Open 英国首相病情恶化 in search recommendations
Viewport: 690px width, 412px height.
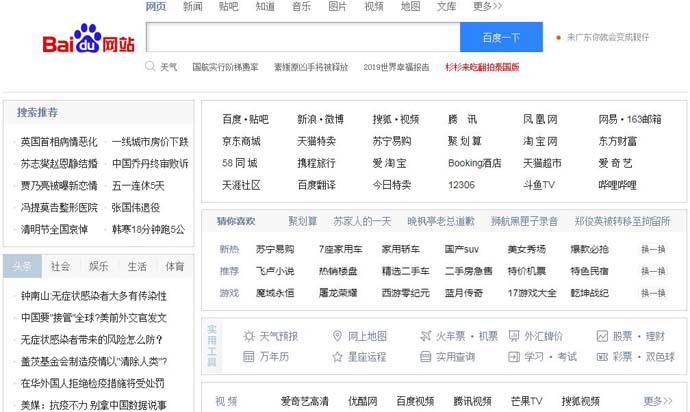(59, 142)
